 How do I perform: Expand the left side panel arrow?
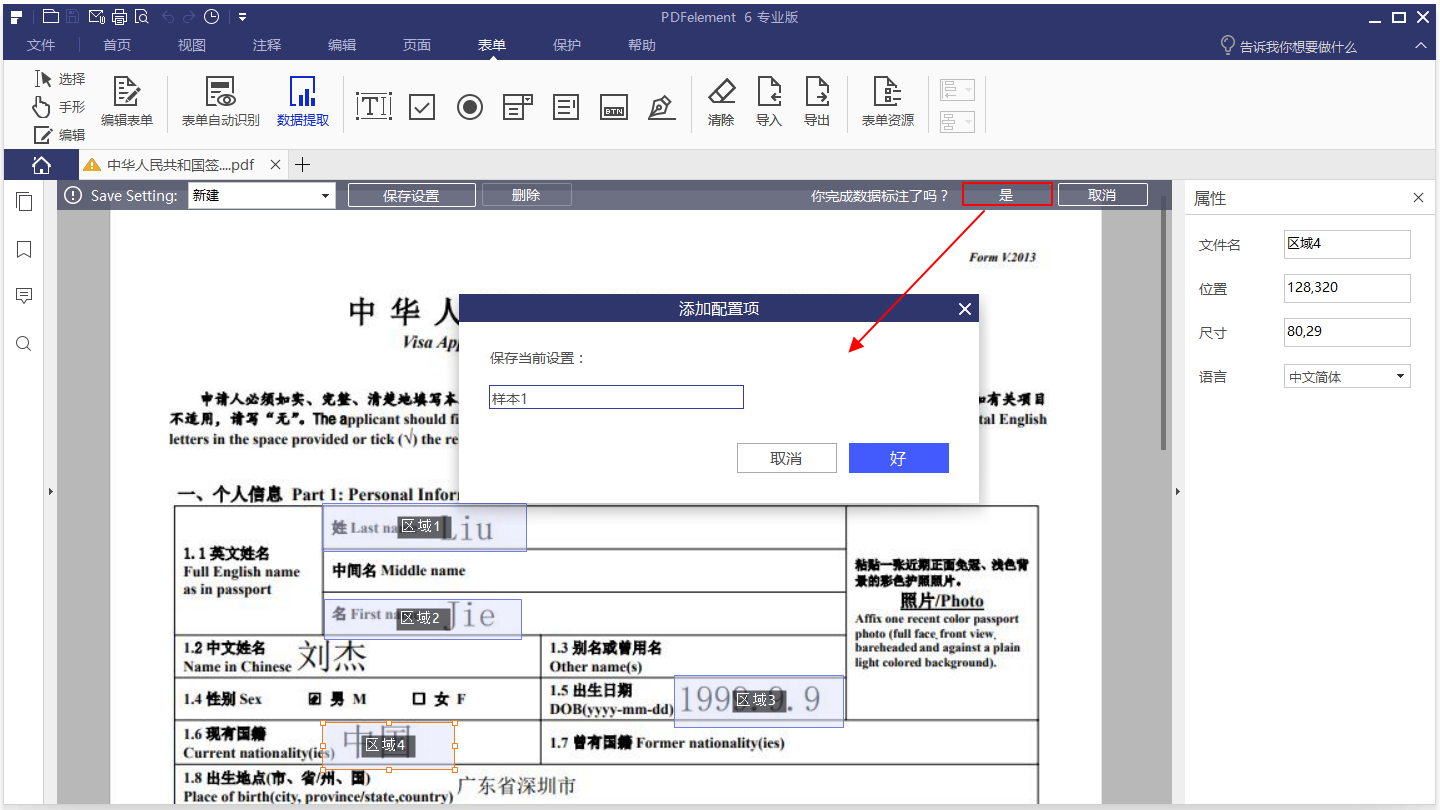(50, 492)
